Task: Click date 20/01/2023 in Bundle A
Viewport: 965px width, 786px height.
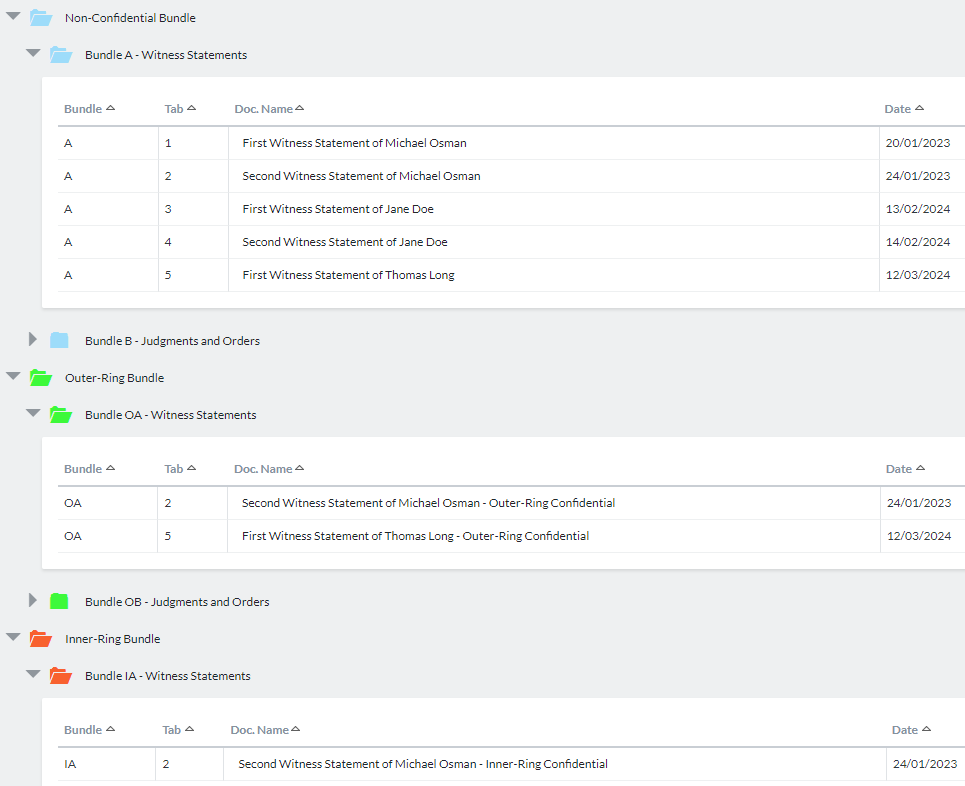Action: (x=918, y=143)
